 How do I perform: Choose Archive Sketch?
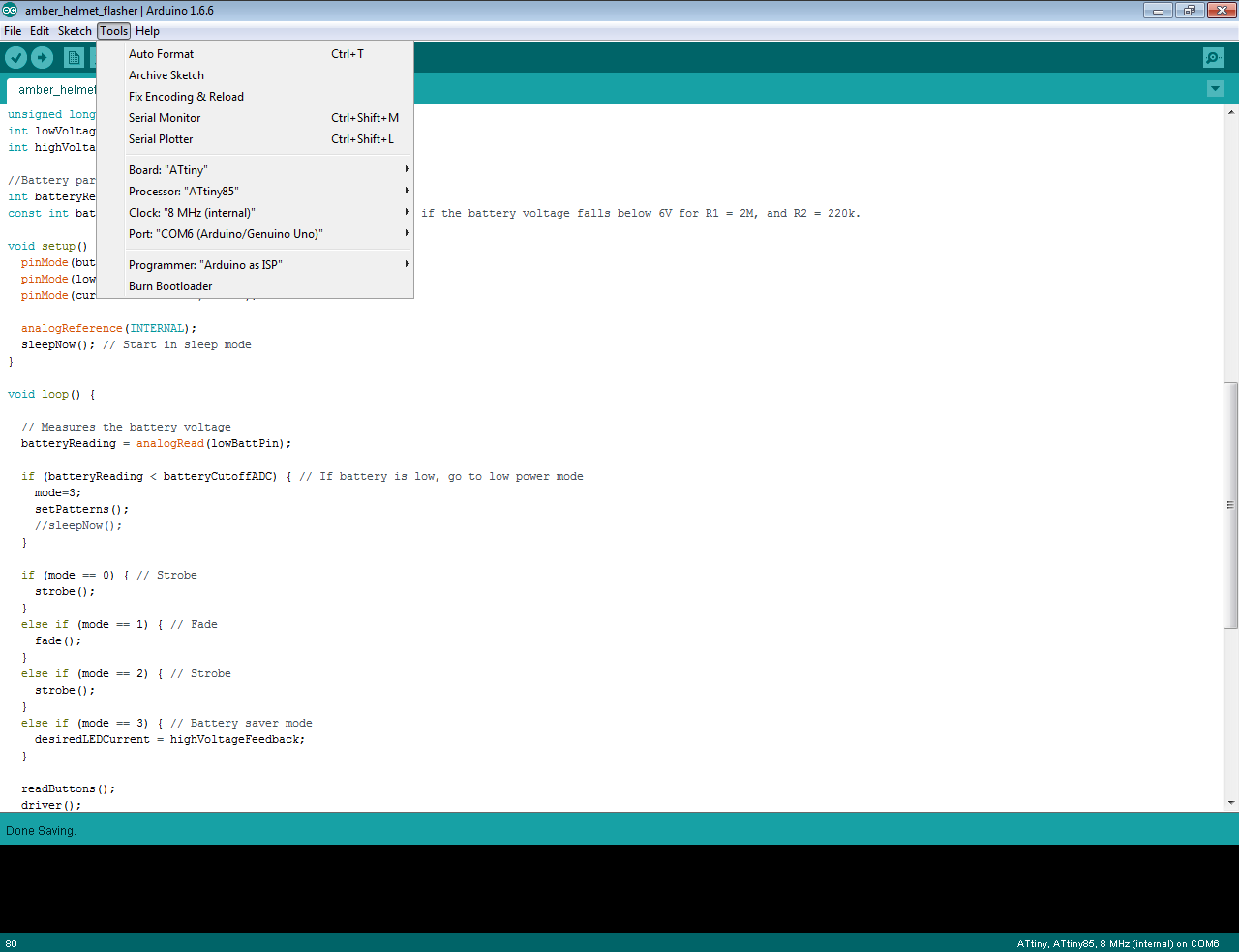(166, 74)
